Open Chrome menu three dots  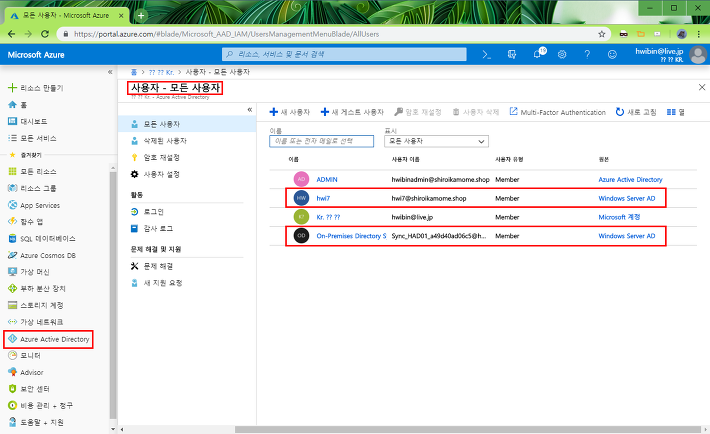click(699, 34)
